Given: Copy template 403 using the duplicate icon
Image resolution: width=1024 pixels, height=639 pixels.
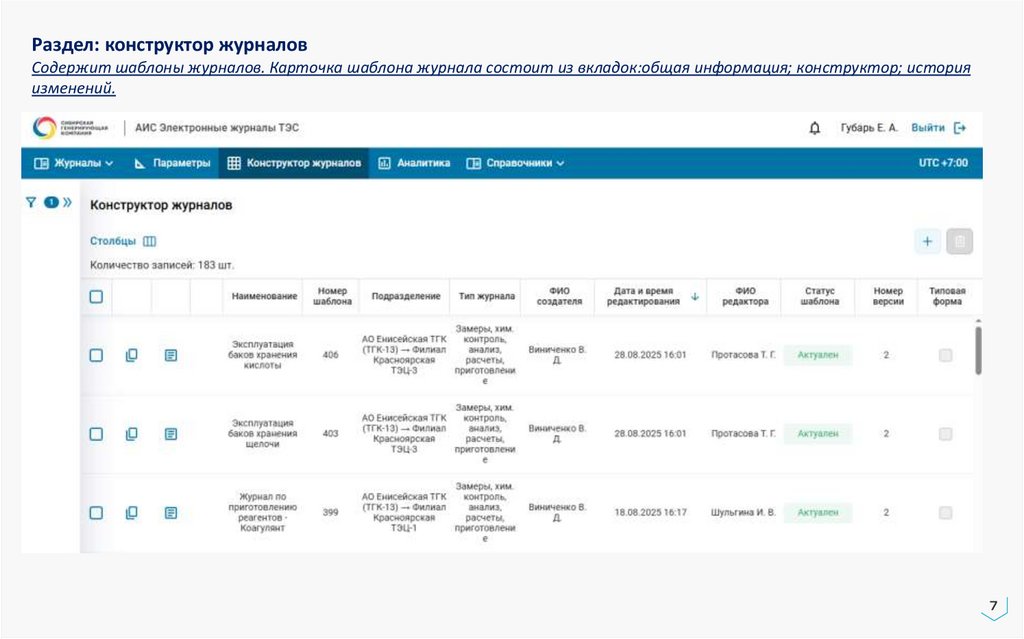Looking at the screenshot, I should [x=131, y=434].
